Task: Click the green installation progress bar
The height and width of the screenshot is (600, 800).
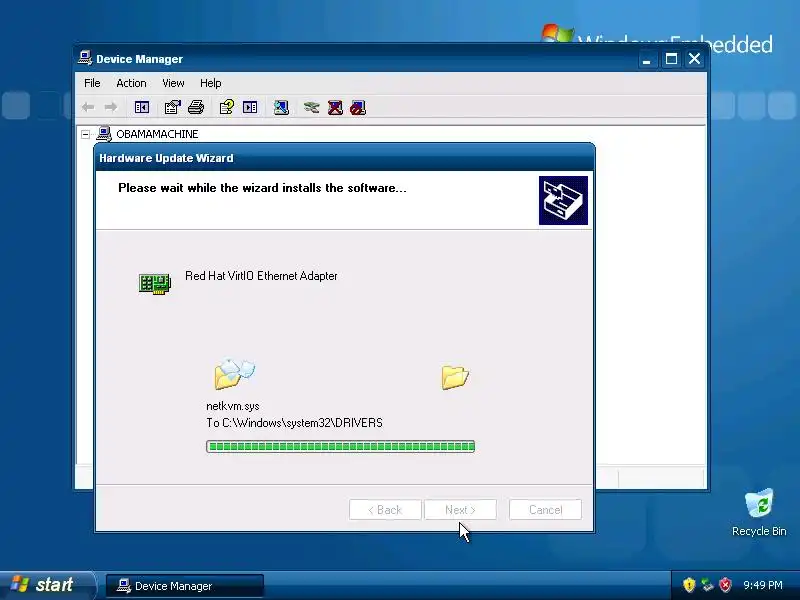Action: 340,446
